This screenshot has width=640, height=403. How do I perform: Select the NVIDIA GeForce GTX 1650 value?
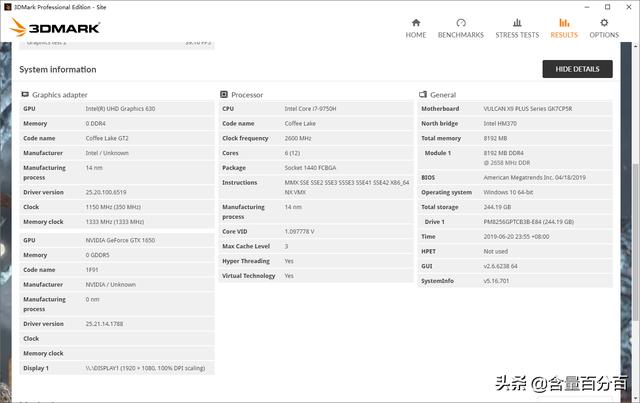(120, 240)
